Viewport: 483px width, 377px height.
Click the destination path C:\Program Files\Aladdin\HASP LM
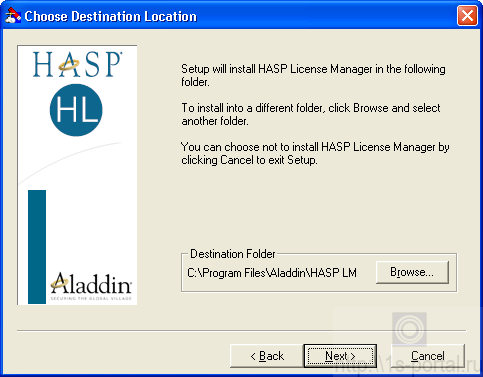272,273
